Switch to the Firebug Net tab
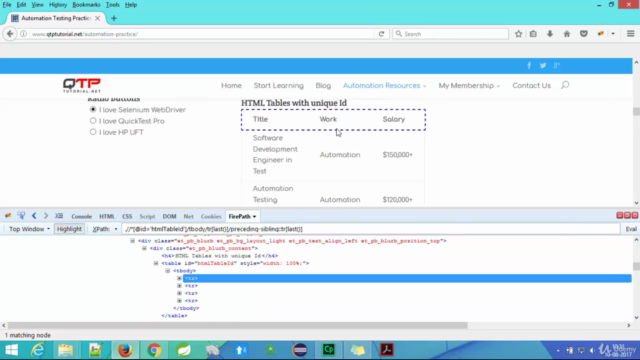640x360 pixels. point(188,216)
